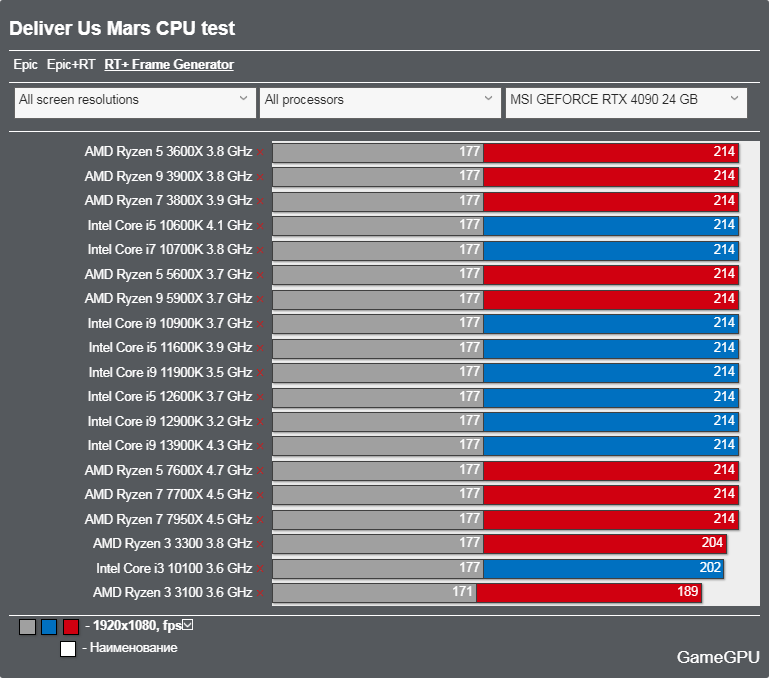
Task: Remove Intel Core i9 12900K with red X
Action: [260, 421]
